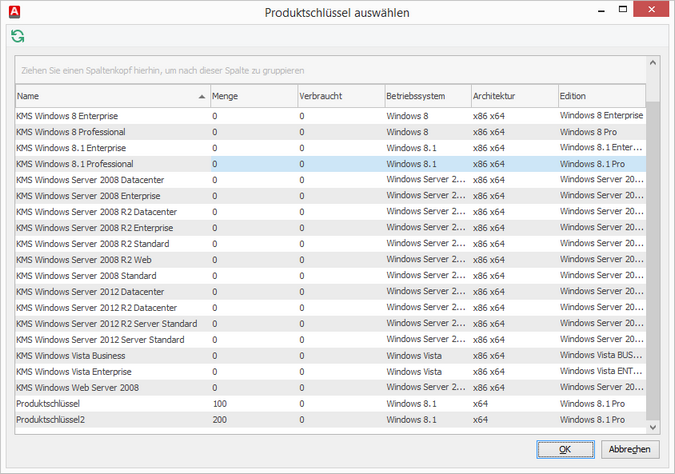Click the green refresh icon

[x=18, y=36]
